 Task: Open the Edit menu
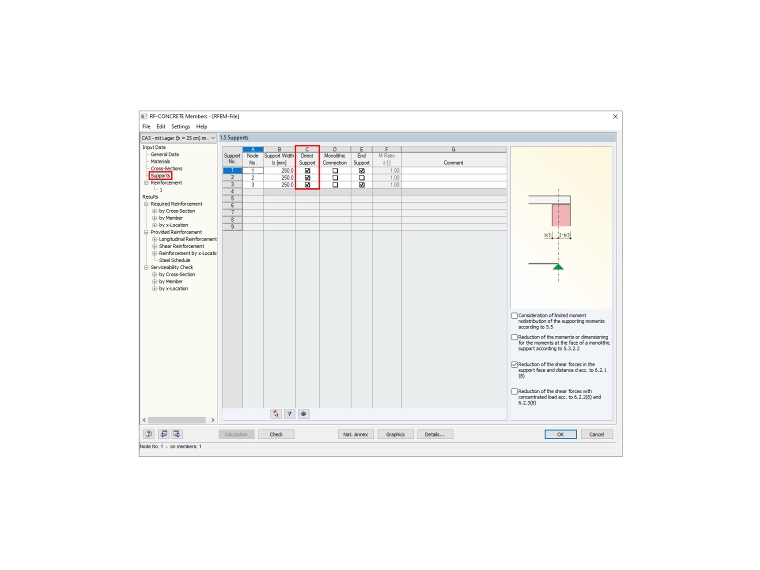coord(161,127)
